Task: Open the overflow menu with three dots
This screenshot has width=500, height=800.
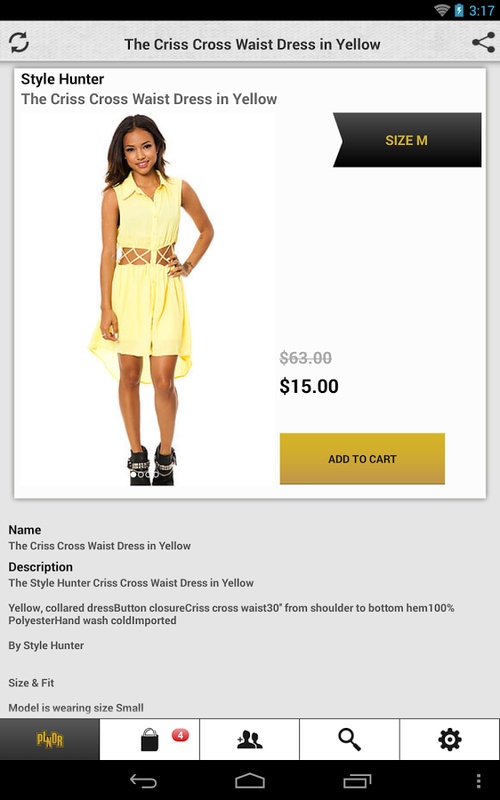Action: coord(478,781)
